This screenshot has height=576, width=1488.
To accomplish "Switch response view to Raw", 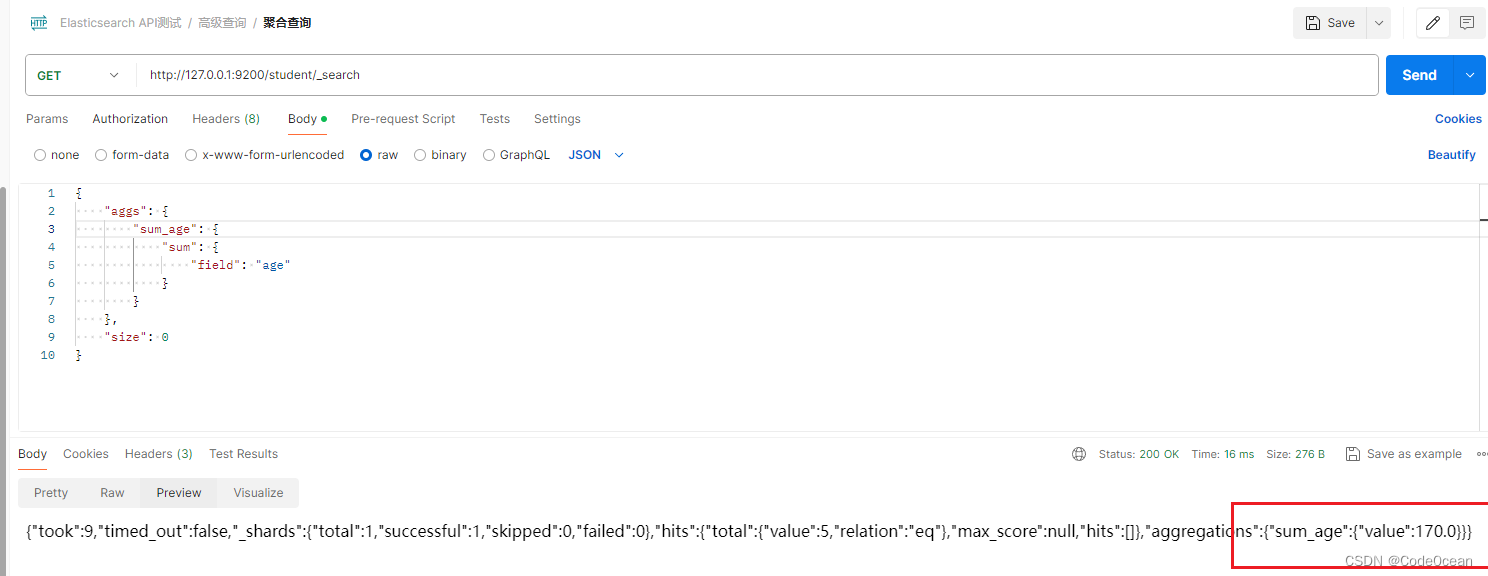I will pos(112,493).
